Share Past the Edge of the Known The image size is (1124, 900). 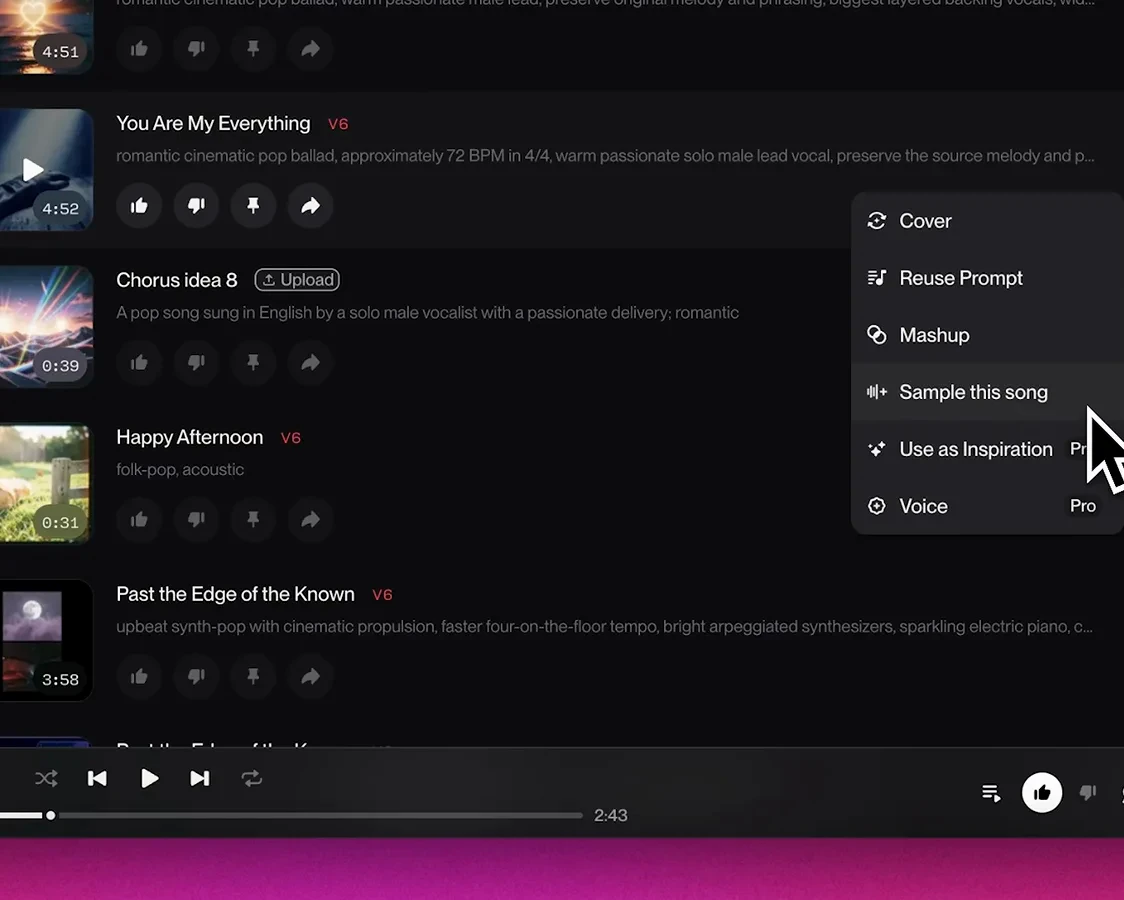310,676
